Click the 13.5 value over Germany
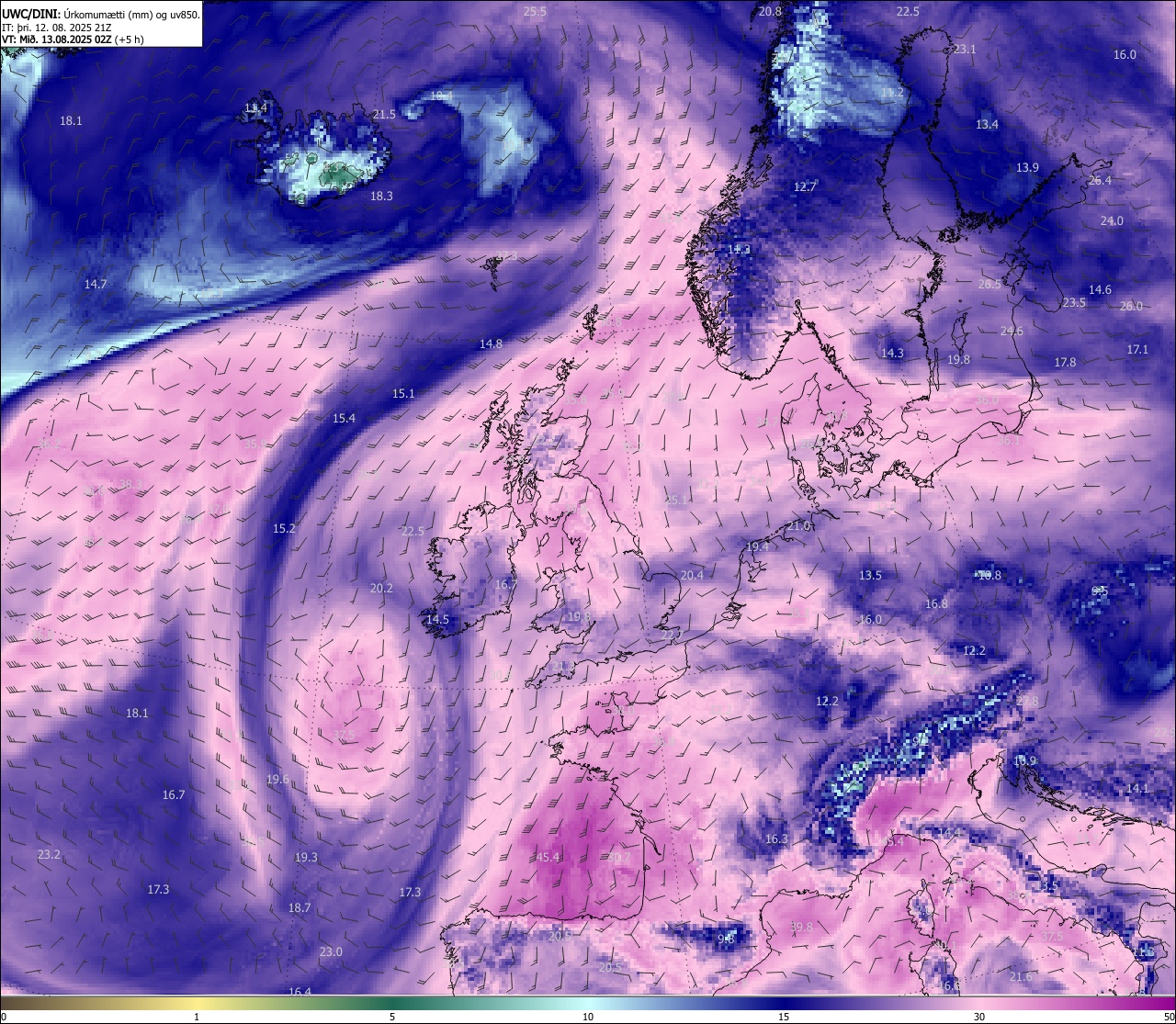This screenshot has height=1024, width=1176. [x=870, y=575]
